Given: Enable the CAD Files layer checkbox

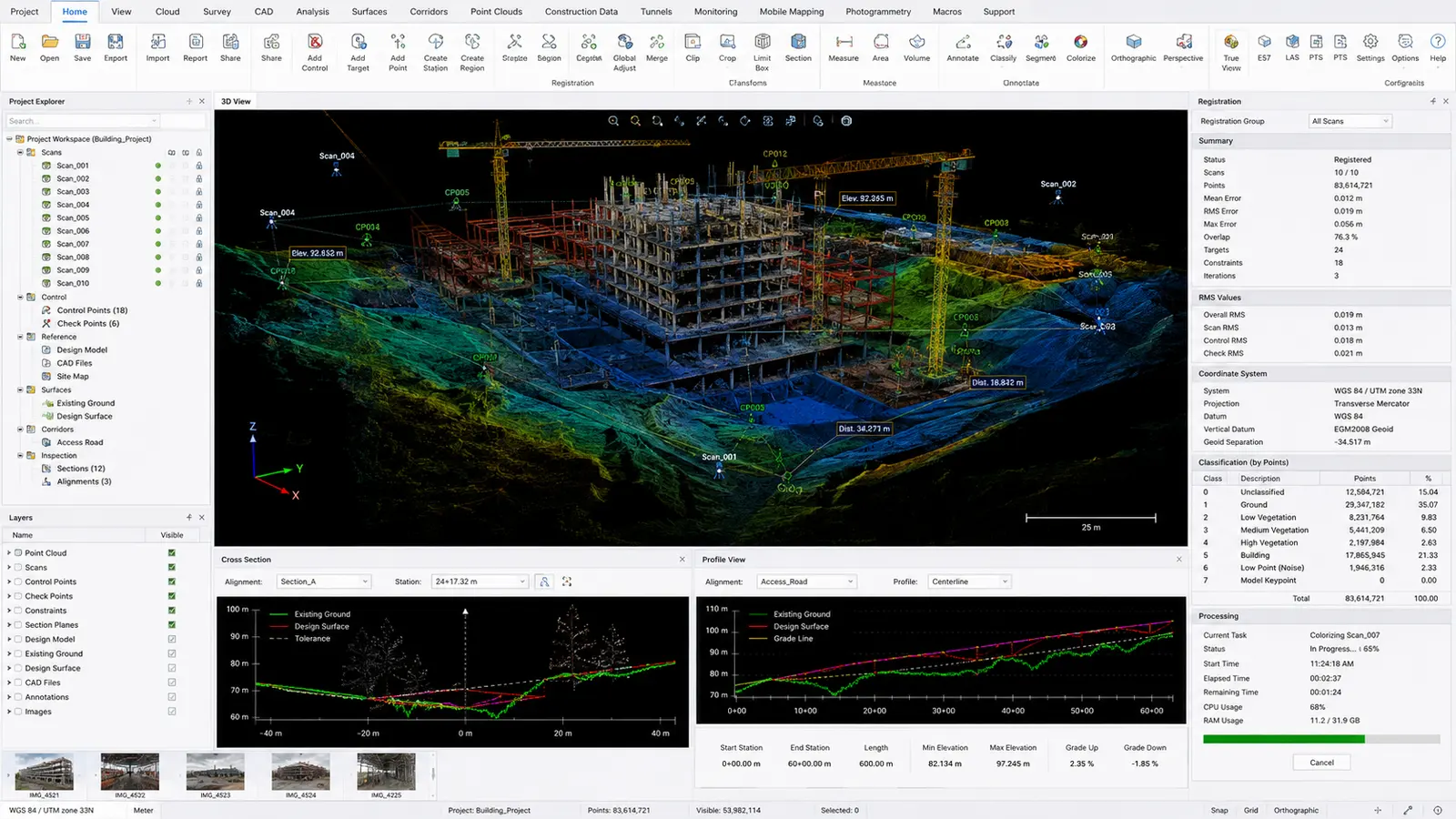Looking at the screenshot, I should (x=172, y=682).
